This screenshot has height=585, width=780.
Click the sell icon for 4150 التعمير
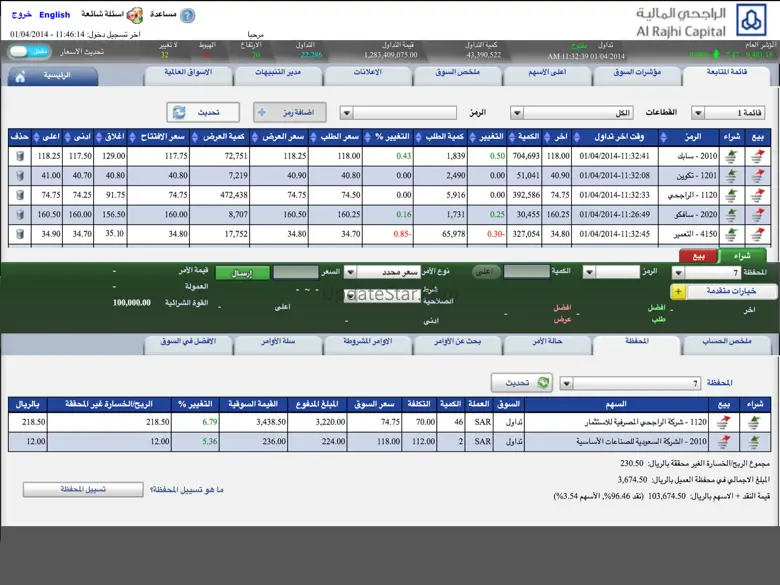click(759, 234)
